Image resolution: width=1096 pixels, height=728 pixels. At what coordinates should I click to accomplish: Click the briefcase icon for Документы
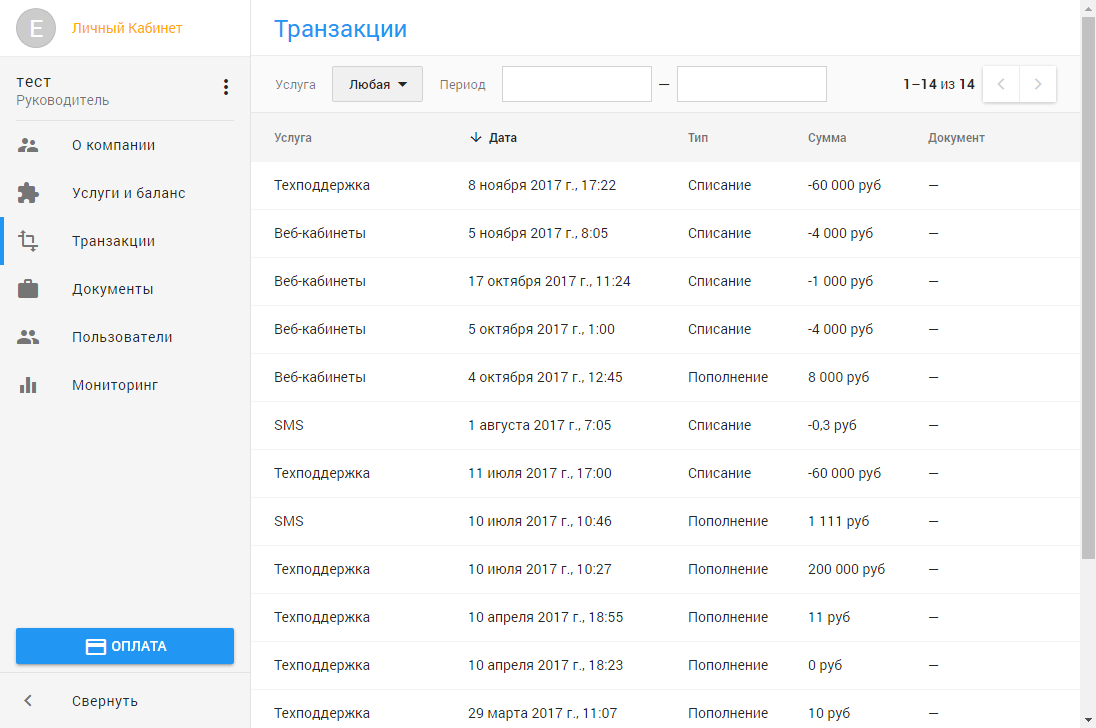click(x=28, y=289)
